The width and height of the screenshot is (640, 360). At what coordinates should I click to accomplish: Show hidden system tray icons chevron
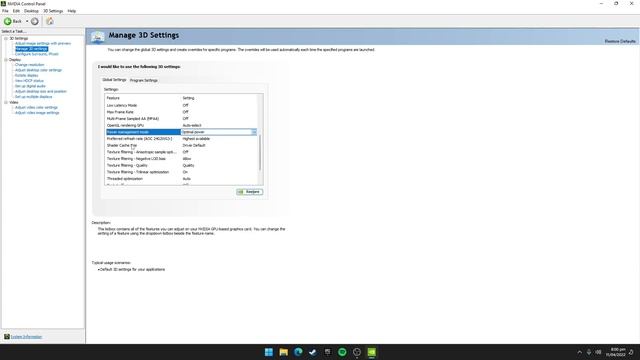[x=580, y=352]
